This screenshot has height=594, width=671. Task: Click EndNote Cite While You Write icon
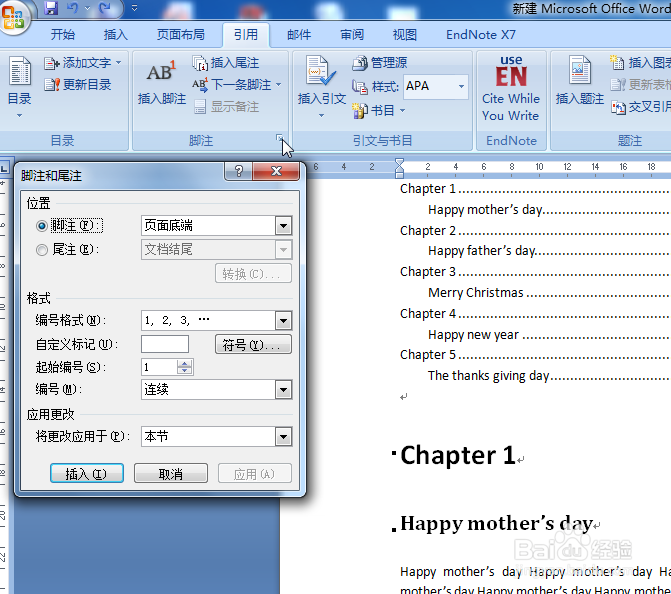(511, 88)
